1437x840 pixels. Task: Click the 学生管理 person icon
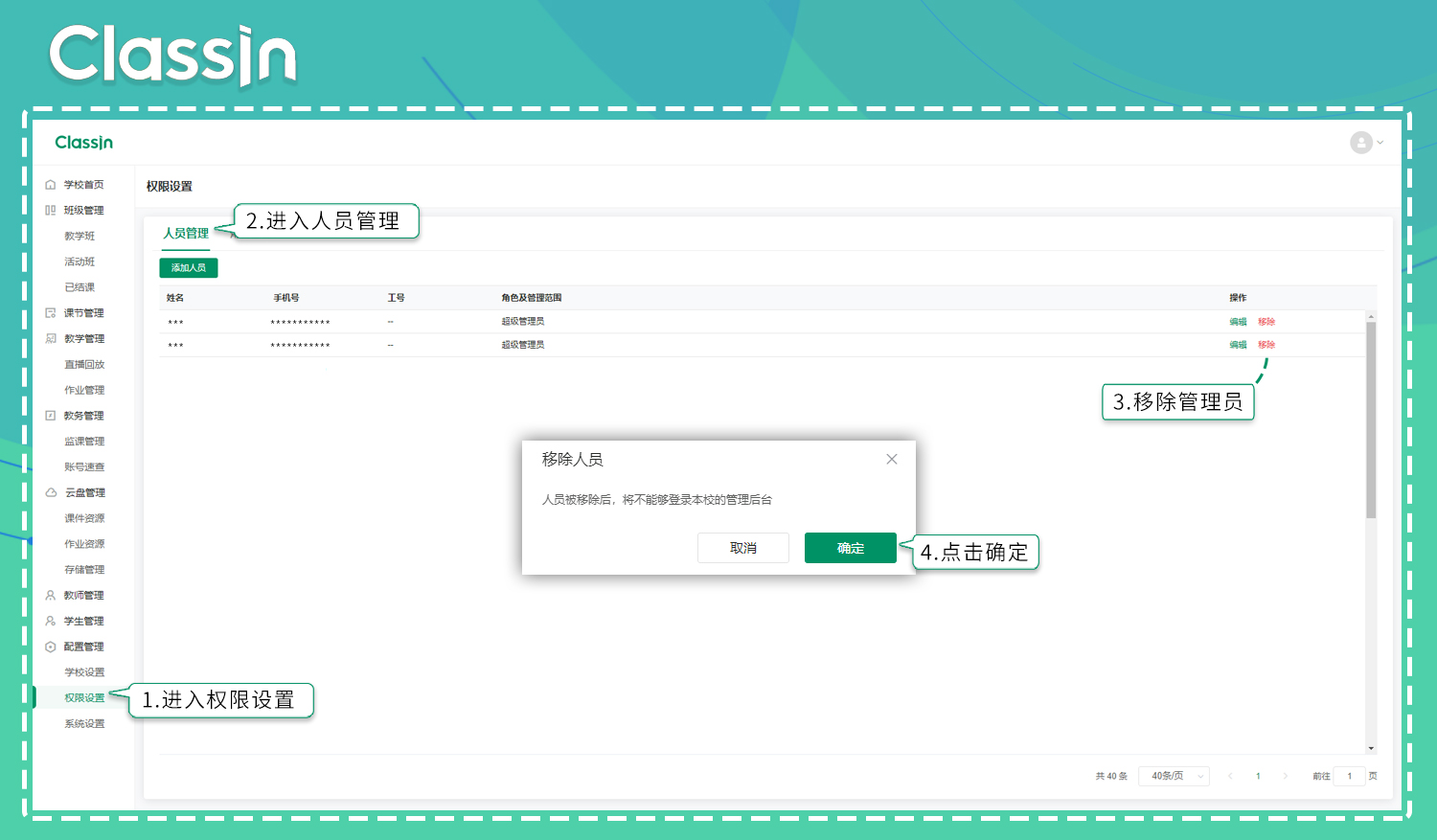click(x=51, y=621)
